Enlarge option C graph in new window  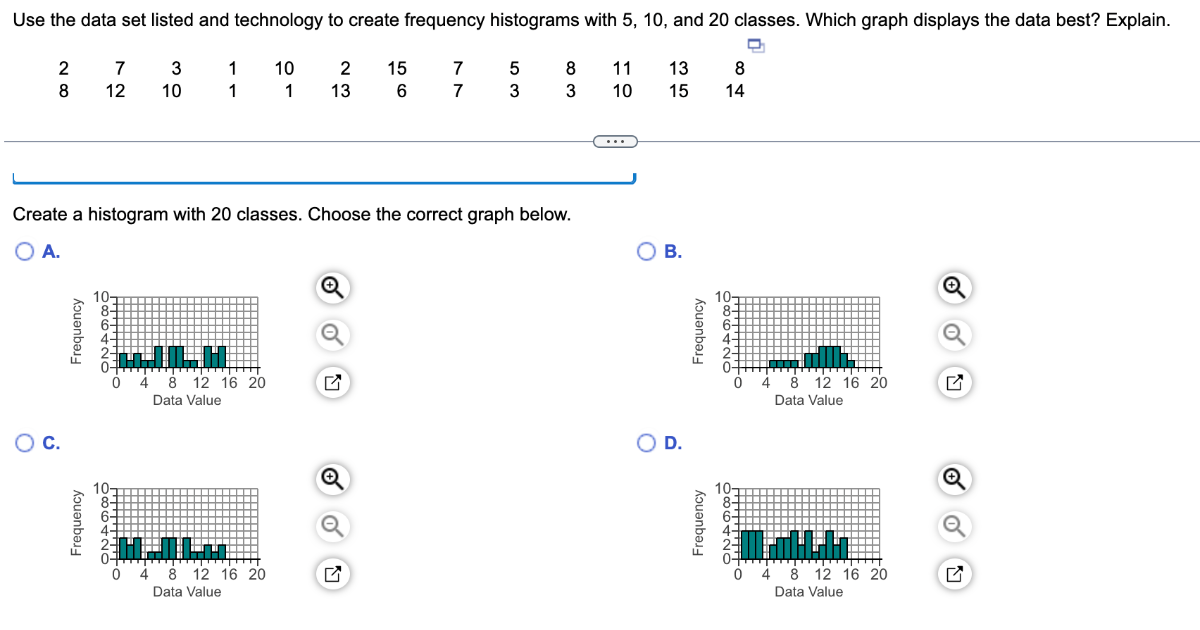click(x=331, y=573)
